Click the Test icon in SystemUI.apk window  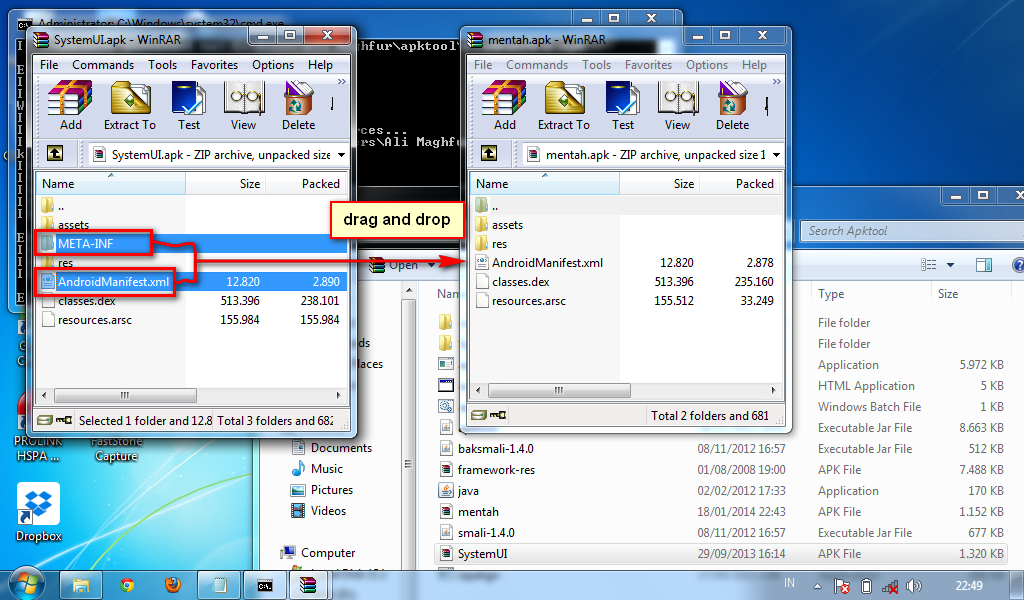191,103
